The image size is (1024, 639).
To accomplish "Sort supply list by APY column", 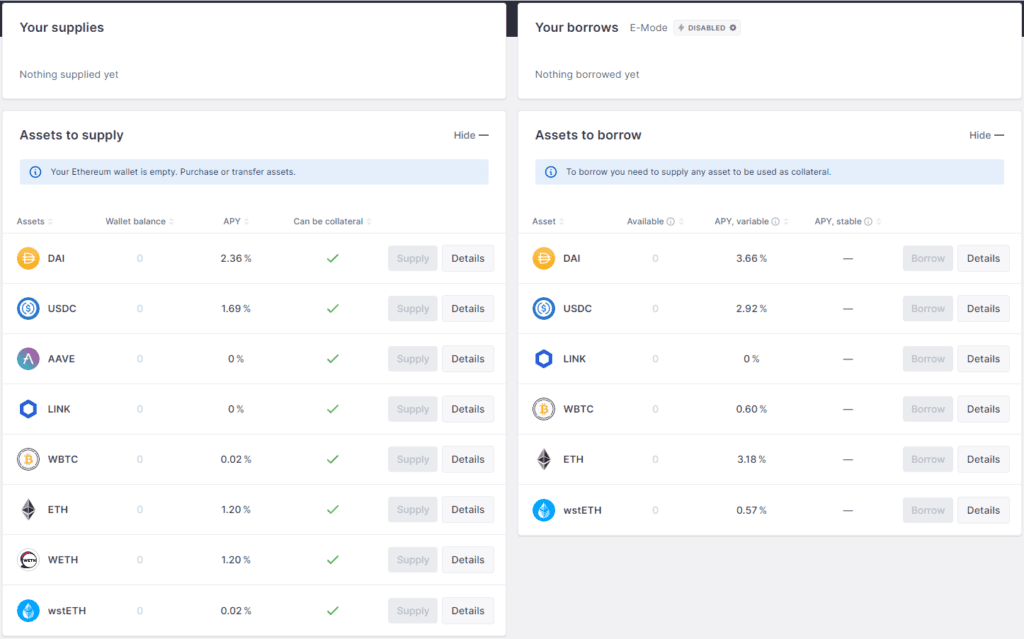I will 236,222.
